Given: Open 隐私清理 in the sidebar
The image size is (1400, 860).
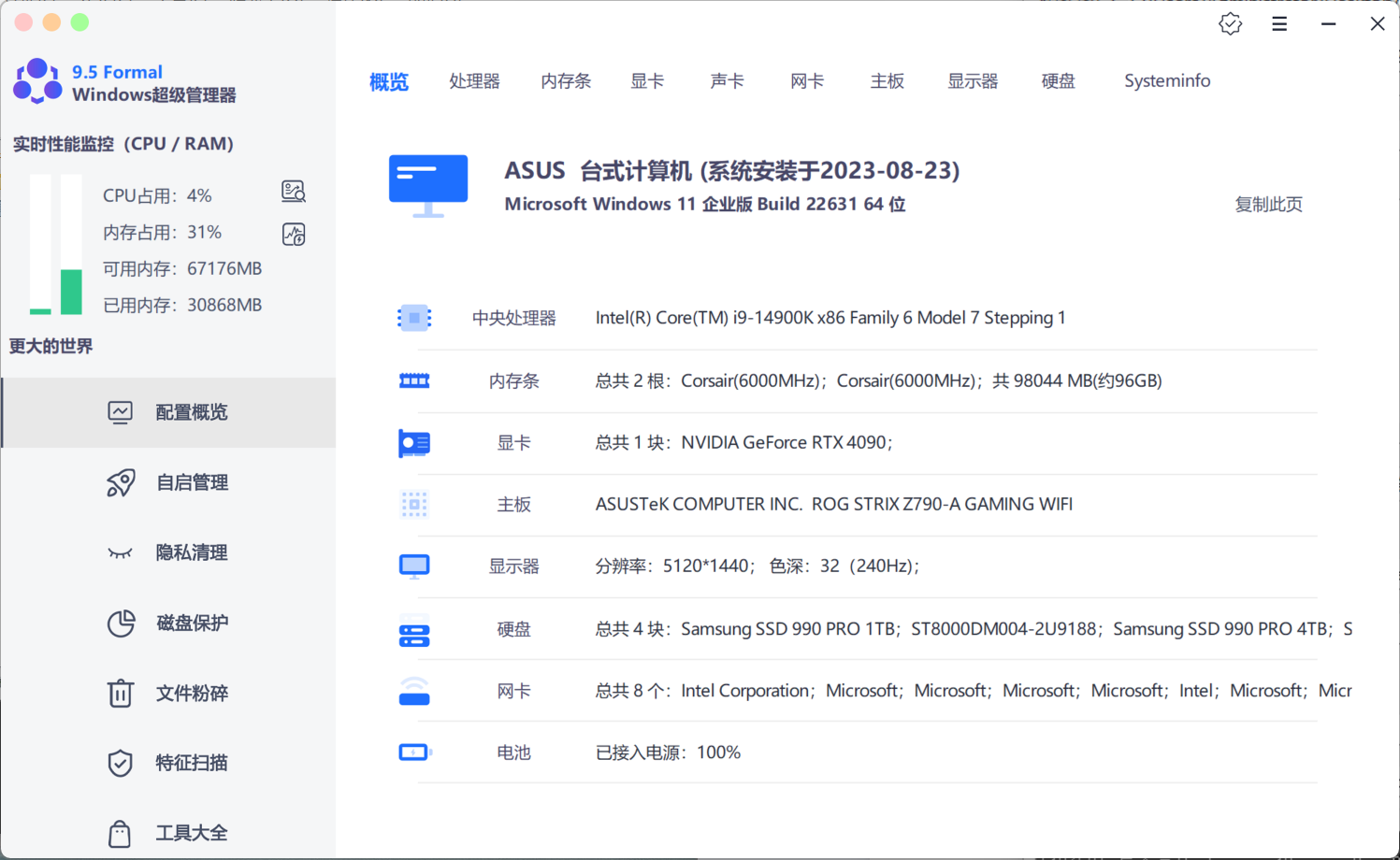Looking at the screenshot, I should point(191,552).
